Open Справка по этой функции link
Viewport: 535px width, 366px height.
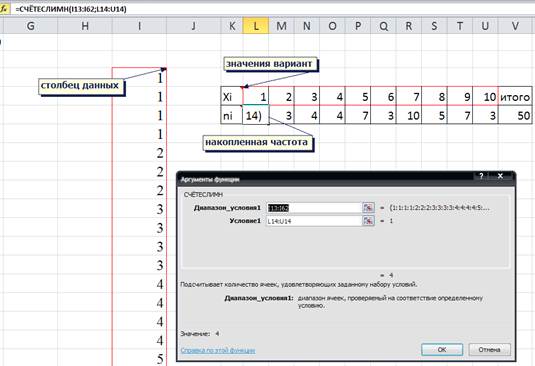[218, 350]
